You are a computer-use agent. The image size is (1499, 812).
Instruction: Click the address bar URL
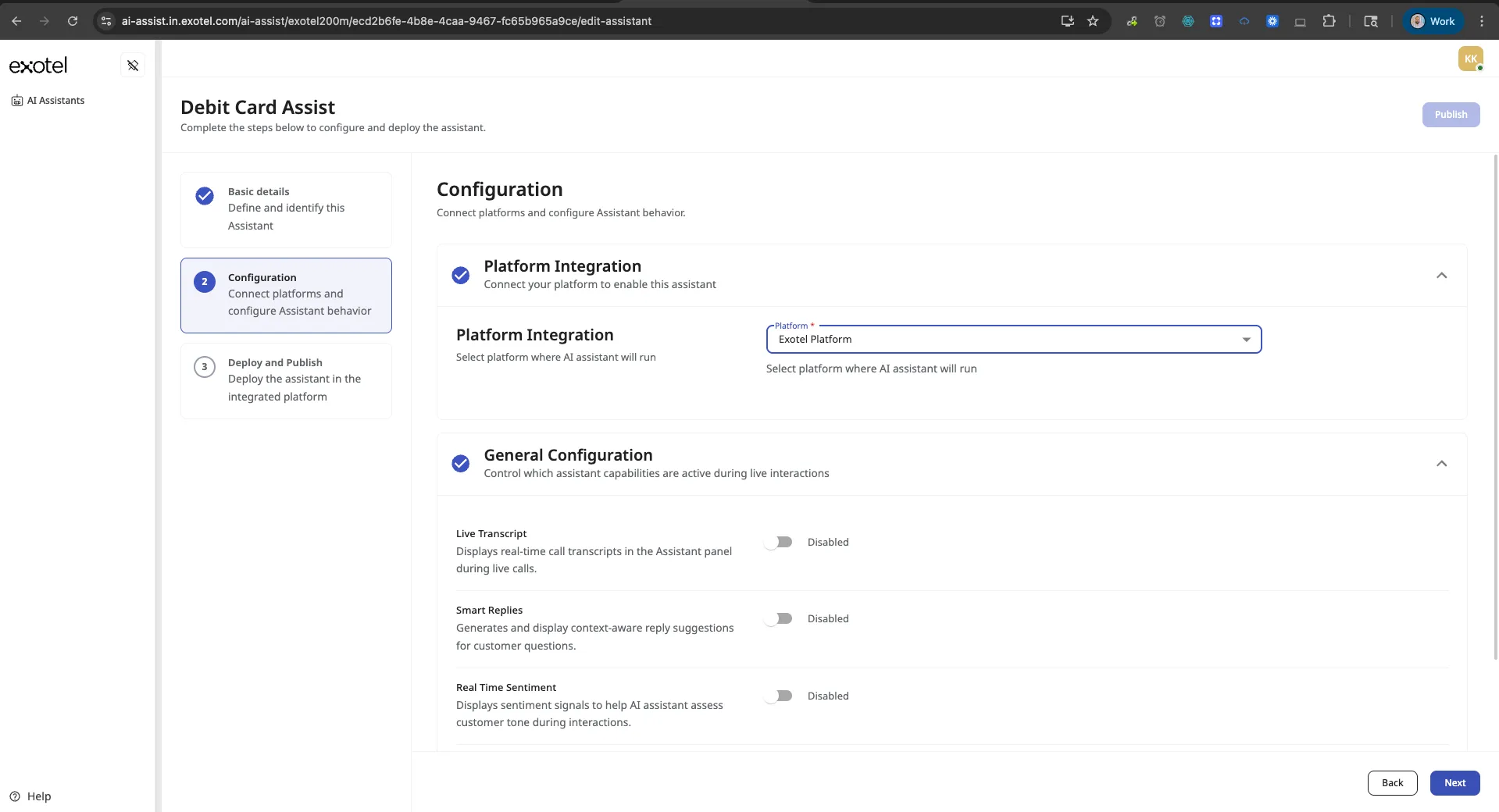coord(387,21)
